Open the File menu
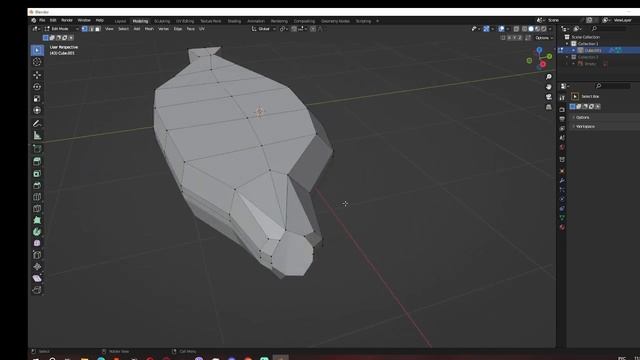This screenshot has height=360, width=640. [42, 20]
